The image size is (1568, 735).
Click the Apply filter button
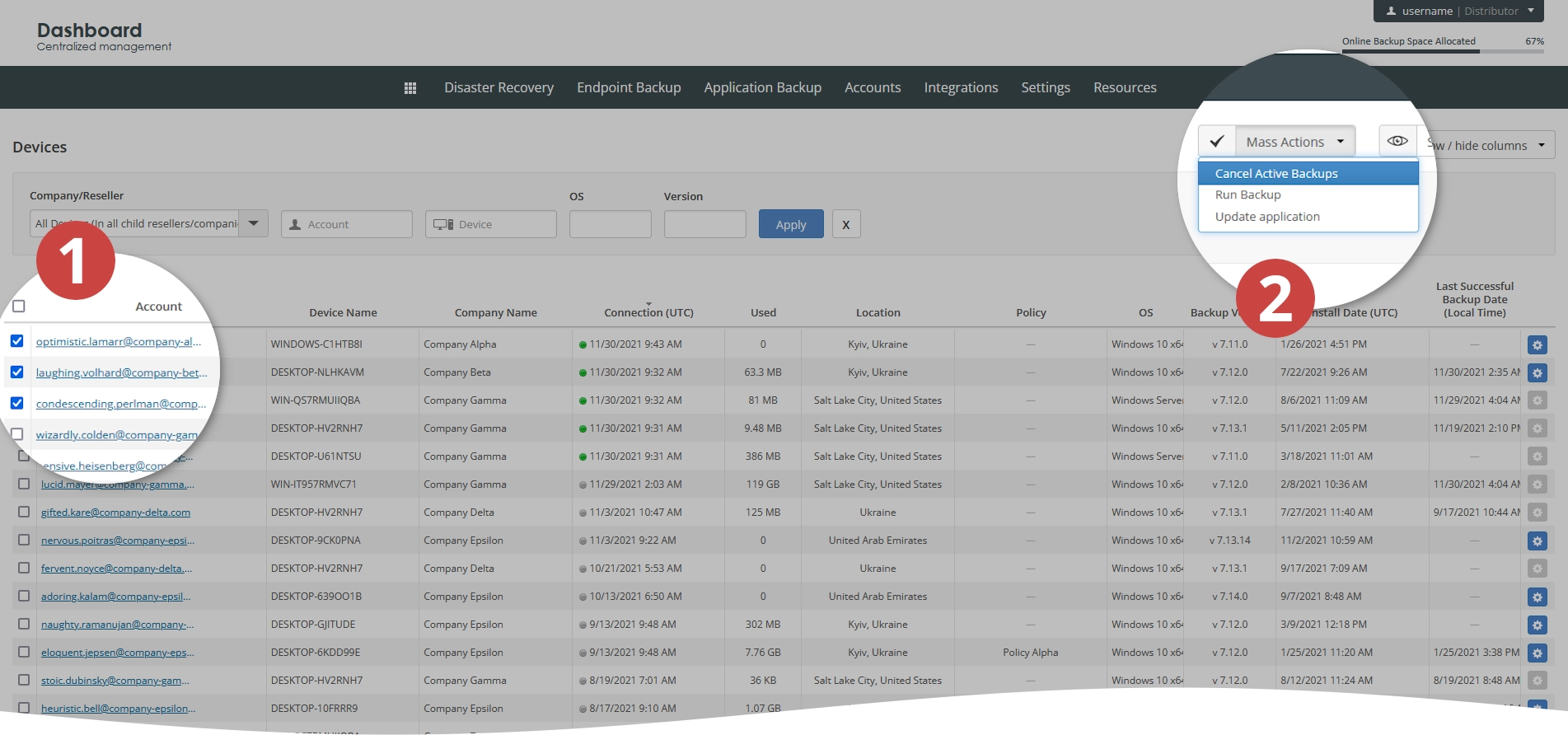point(791,224)
